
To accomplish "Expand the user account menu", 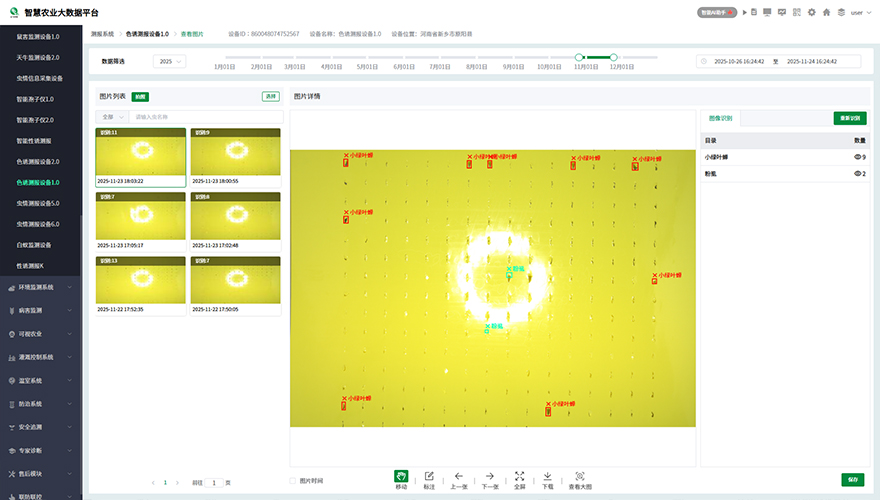I will 860,12.
